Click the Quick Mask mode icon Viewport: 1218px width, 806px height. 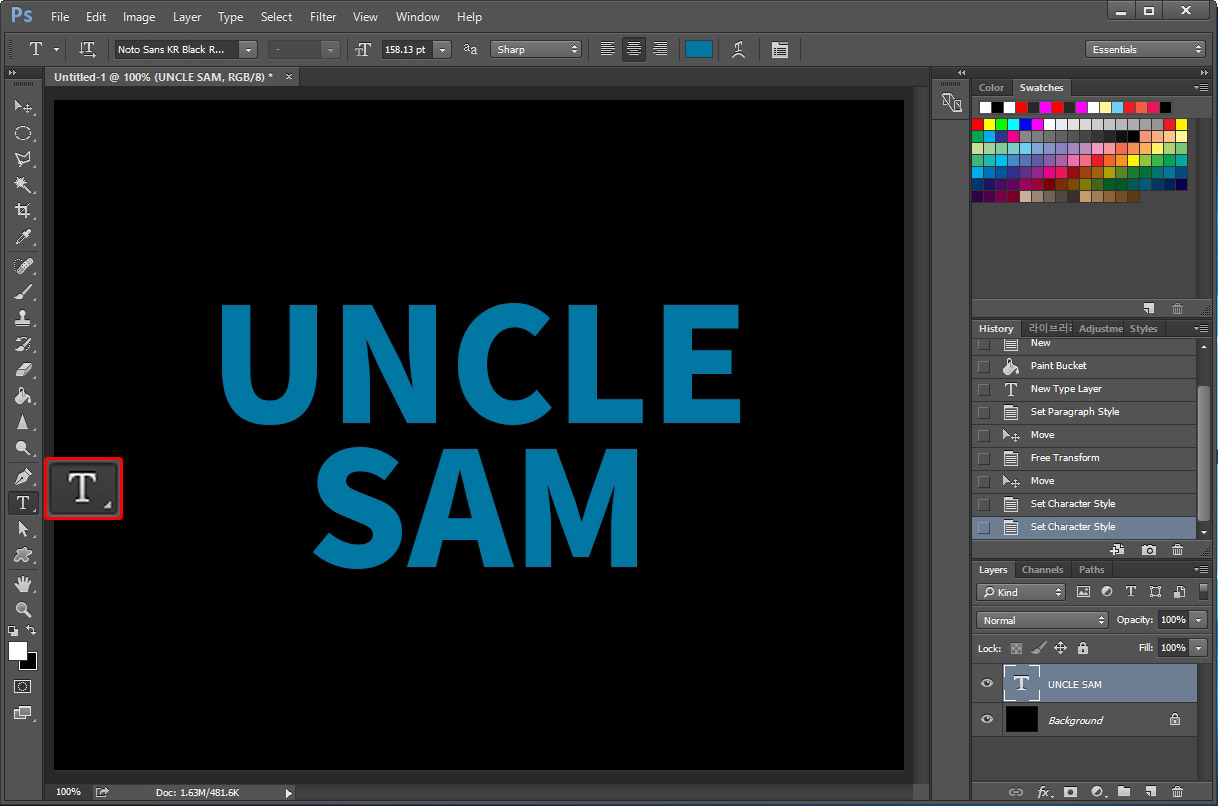pos(22,687)
